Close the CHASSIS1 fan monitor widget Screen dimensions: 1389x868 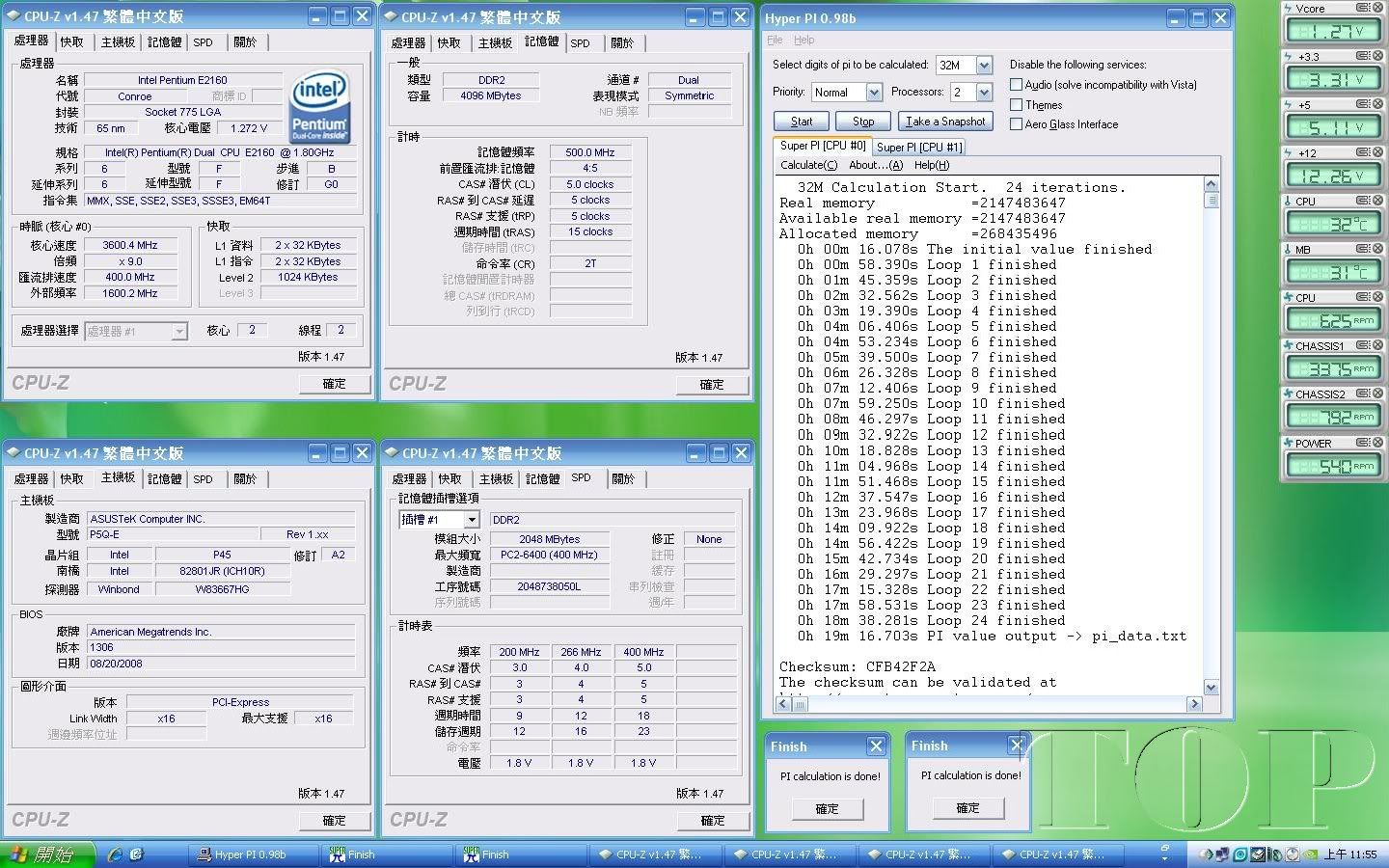[1377, 345]
